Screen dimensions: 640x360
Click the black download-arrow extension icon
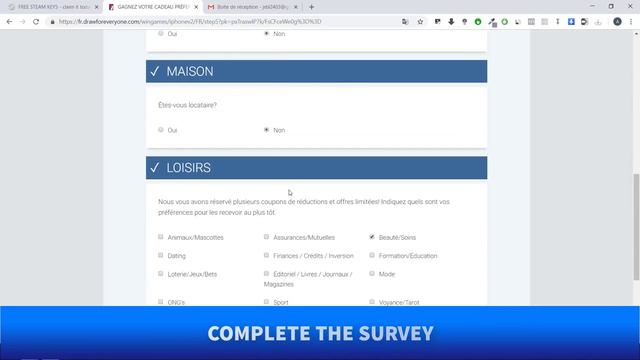pyautogui.click(x=451, y=22)
